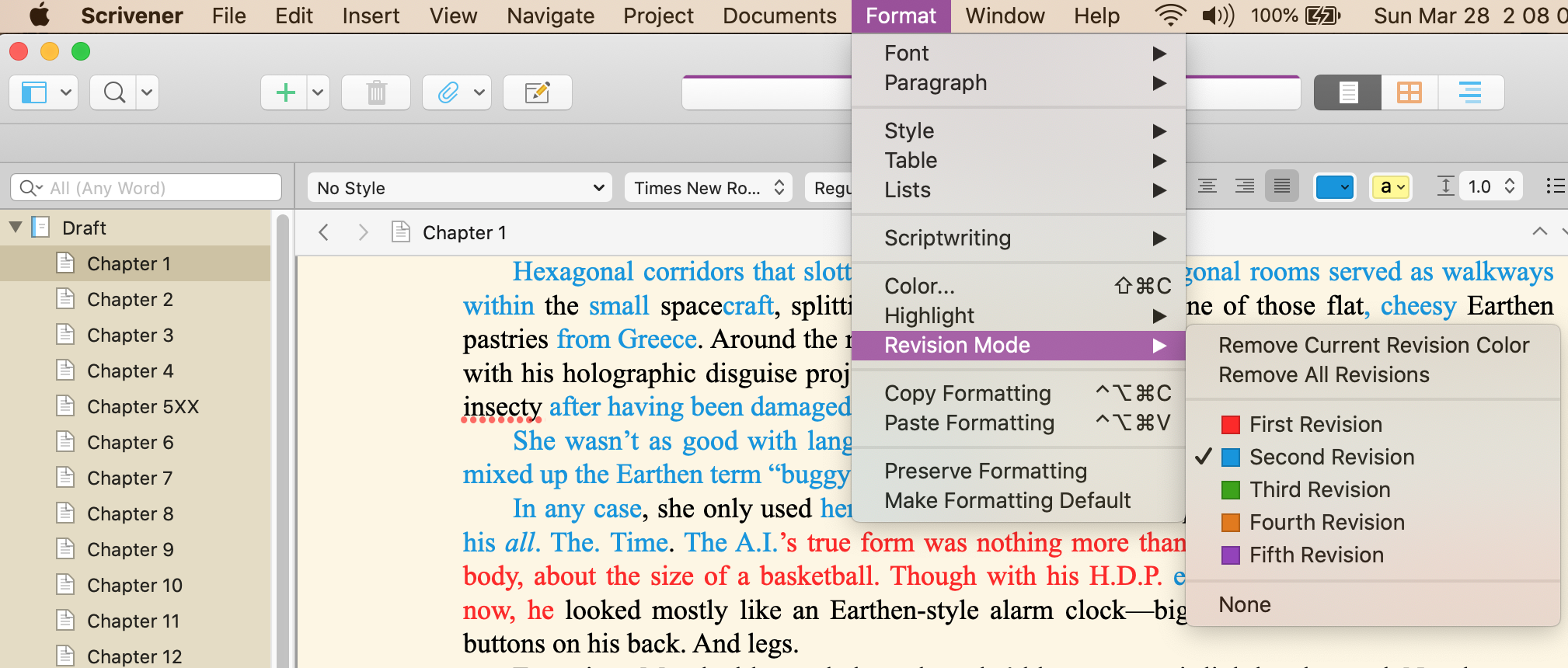This screenshot has height=668, width=1568.
Task: Open the Style submenu
Action: coord(1019,130)
